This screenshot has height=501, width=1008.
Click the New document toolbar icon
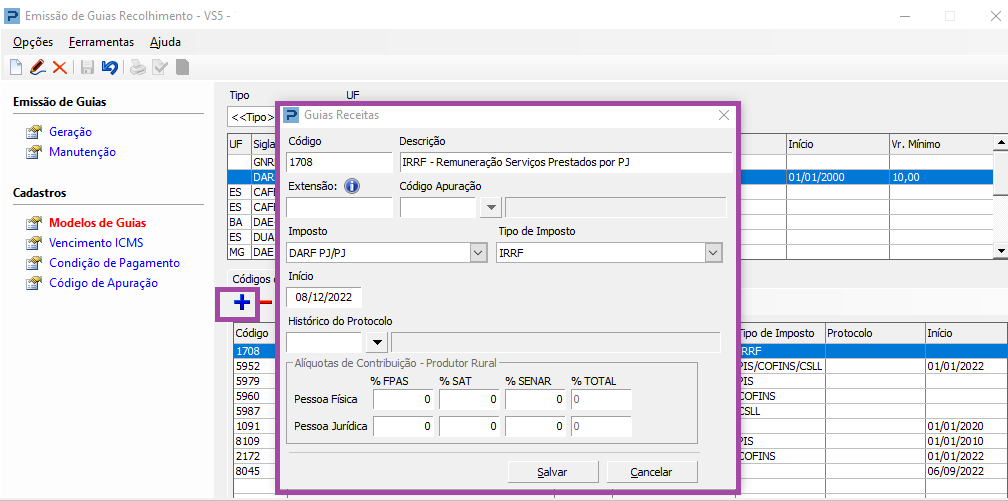pos(15,68)
